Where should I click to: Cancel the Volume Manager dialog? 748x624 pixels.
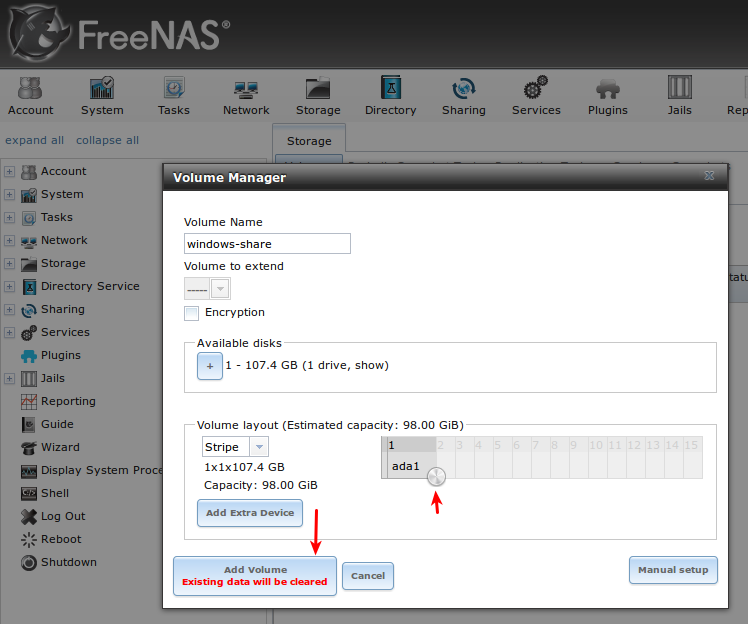click(368, 576)
